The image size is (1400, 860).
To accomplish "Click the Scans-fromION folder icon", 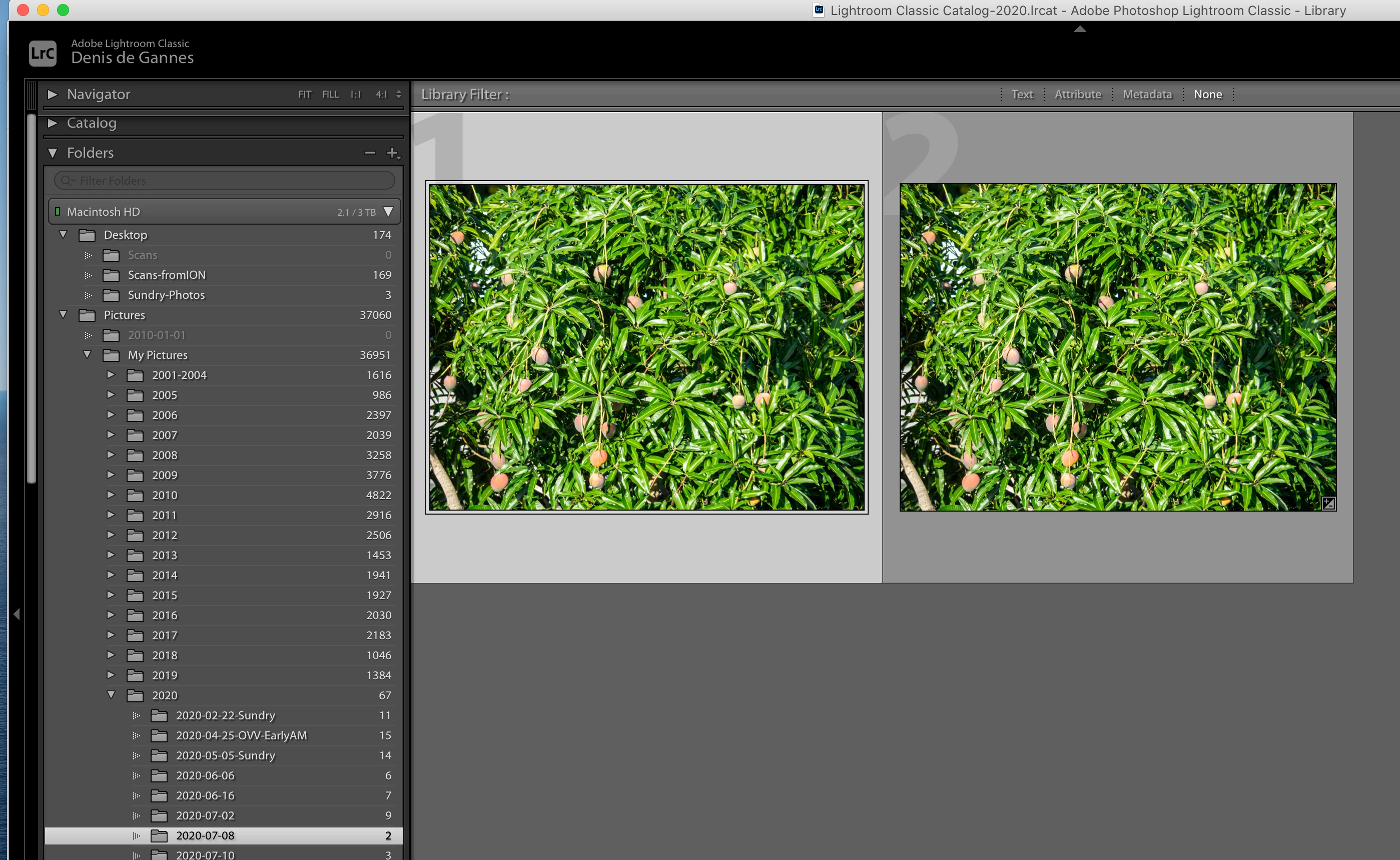I will pos(111,275).
